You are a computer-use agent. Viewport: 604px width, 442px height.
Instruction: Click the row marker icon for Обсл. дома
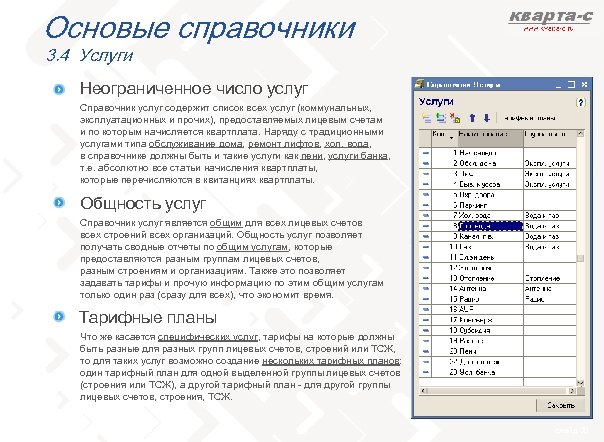click(x=425, y=163)
